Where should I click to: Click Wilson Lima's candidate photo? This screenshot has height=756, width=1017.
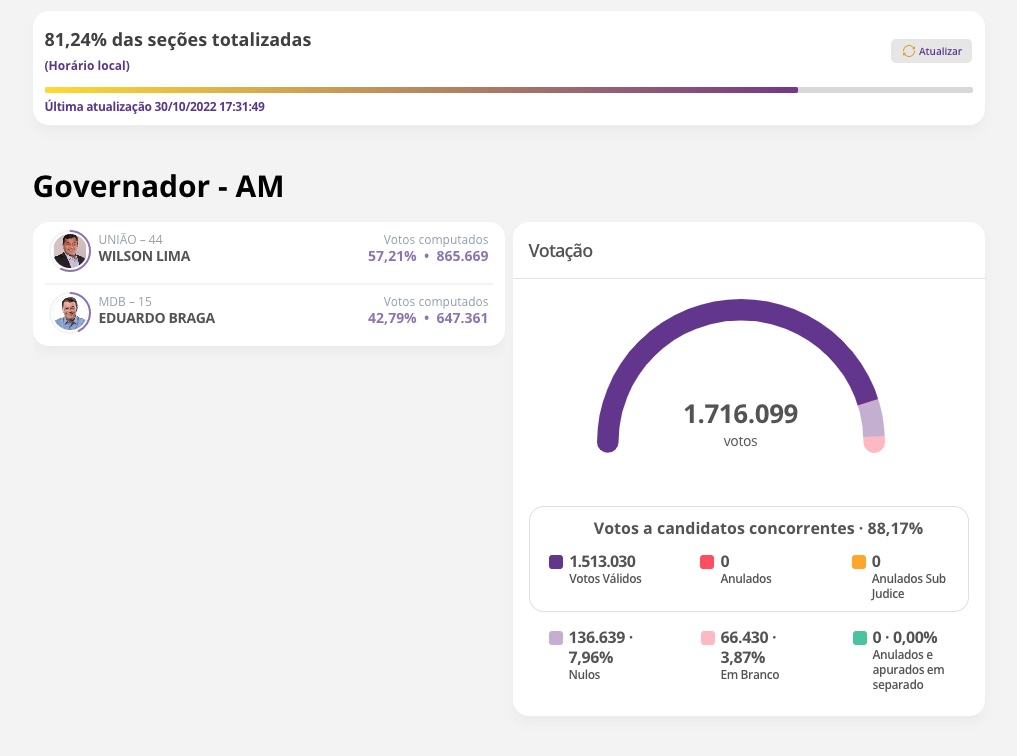click(x=70, y=251)
